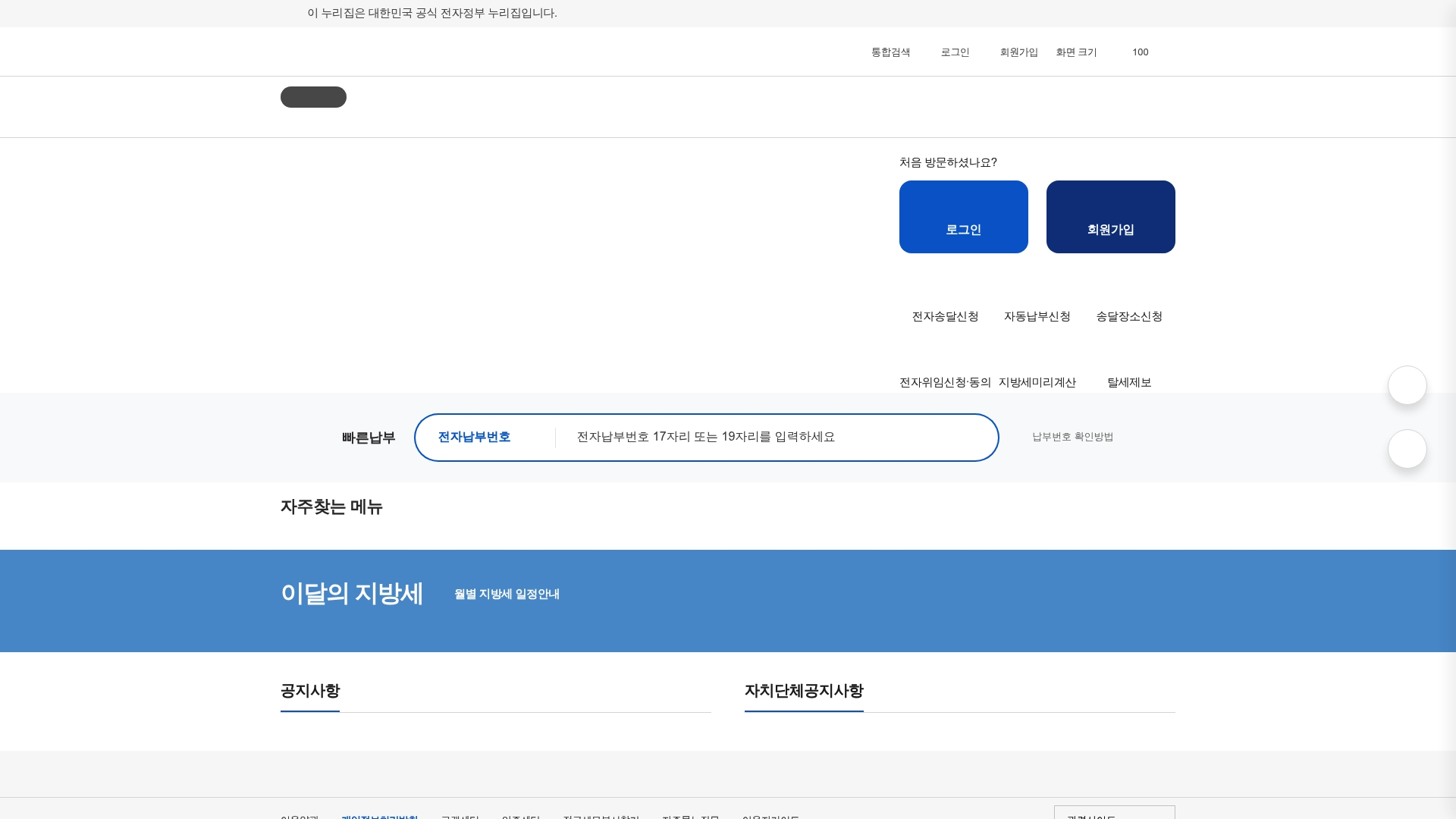Open 통합검색 in the top bar

click(x=890, y=52)
